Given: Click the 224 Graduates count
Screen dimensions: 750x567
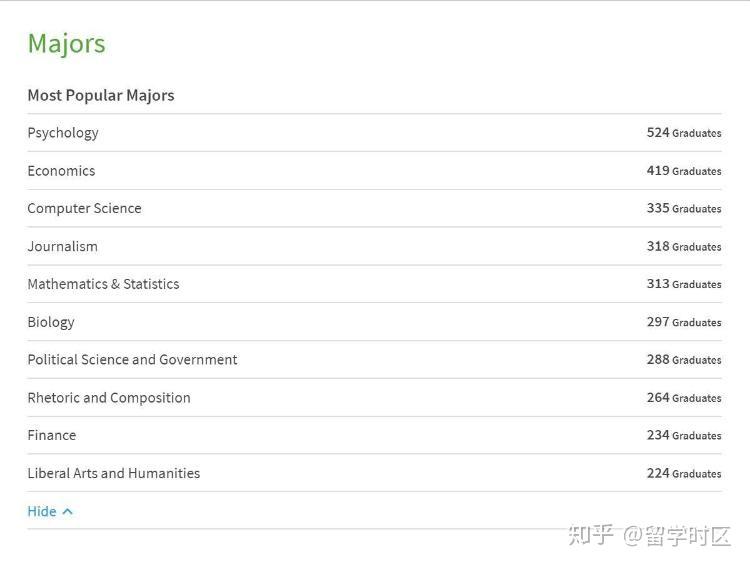Looking at the screenshot, I should [683, 474].
